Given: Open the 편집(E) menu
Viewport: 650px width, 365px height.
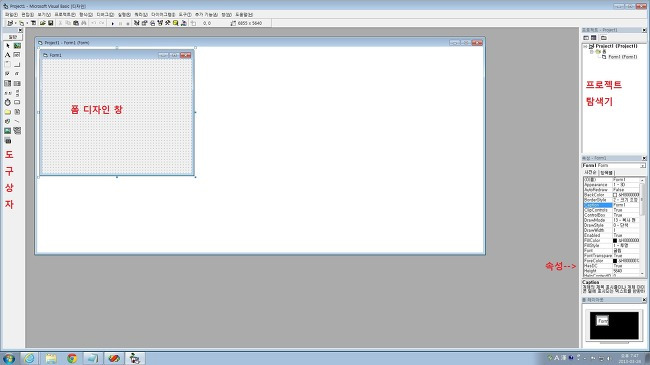Looking at the screenshot, I should click(x=27, y=15).
